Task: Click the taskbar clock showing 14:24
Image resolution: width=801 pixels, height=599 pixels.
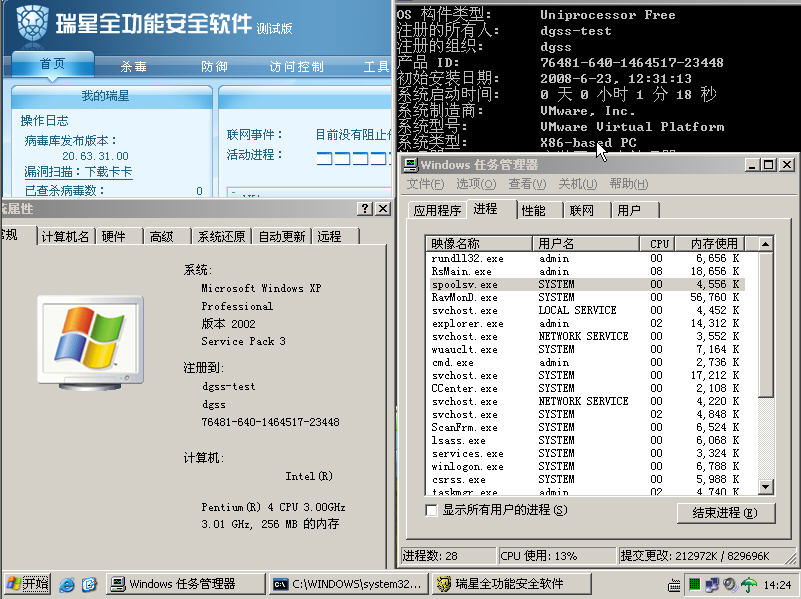Action: pos(777,585)
